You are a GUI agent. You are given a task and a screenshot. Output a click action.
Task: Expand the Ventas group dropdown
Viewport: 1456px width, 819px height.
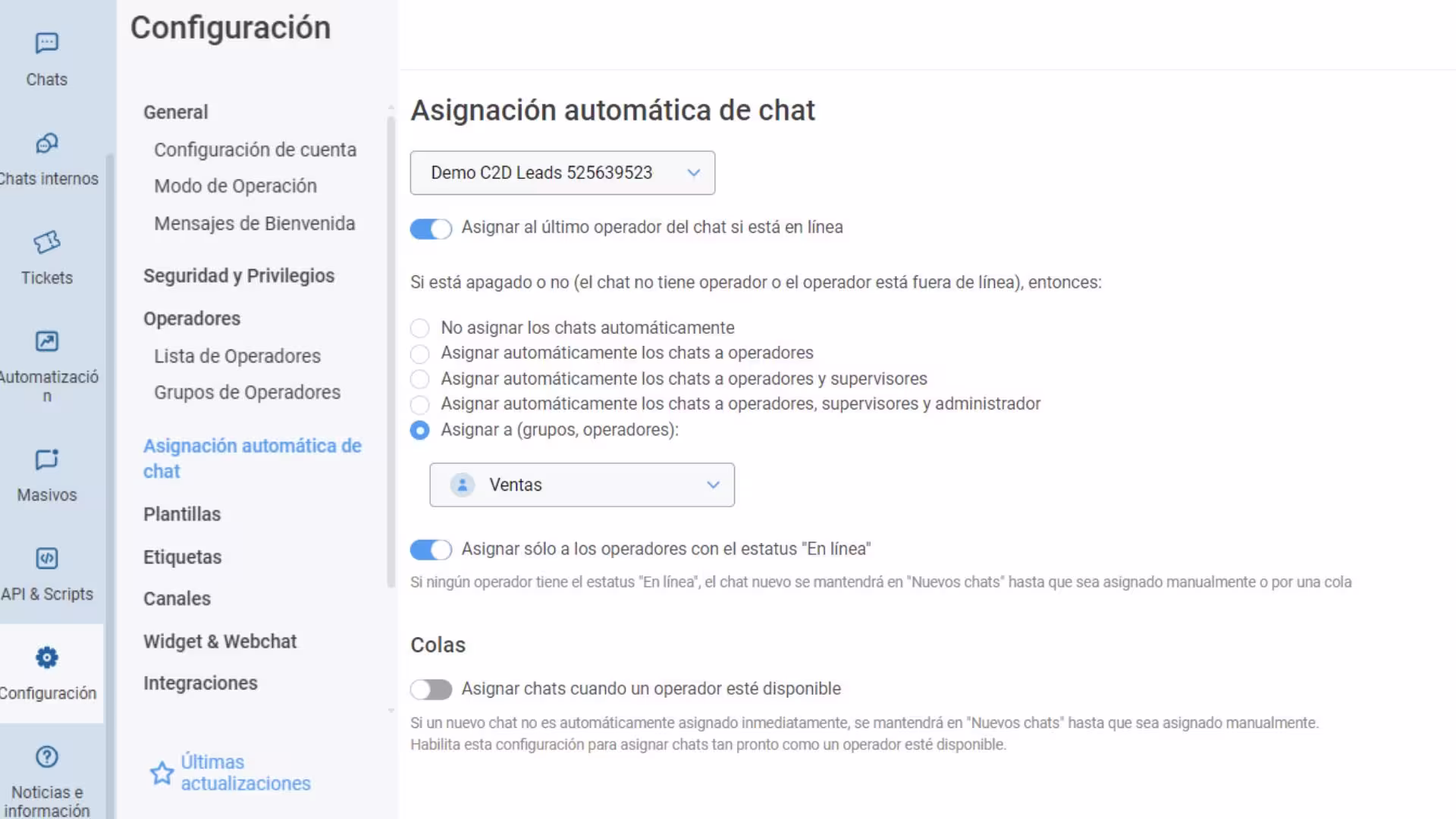click(582, 485)
